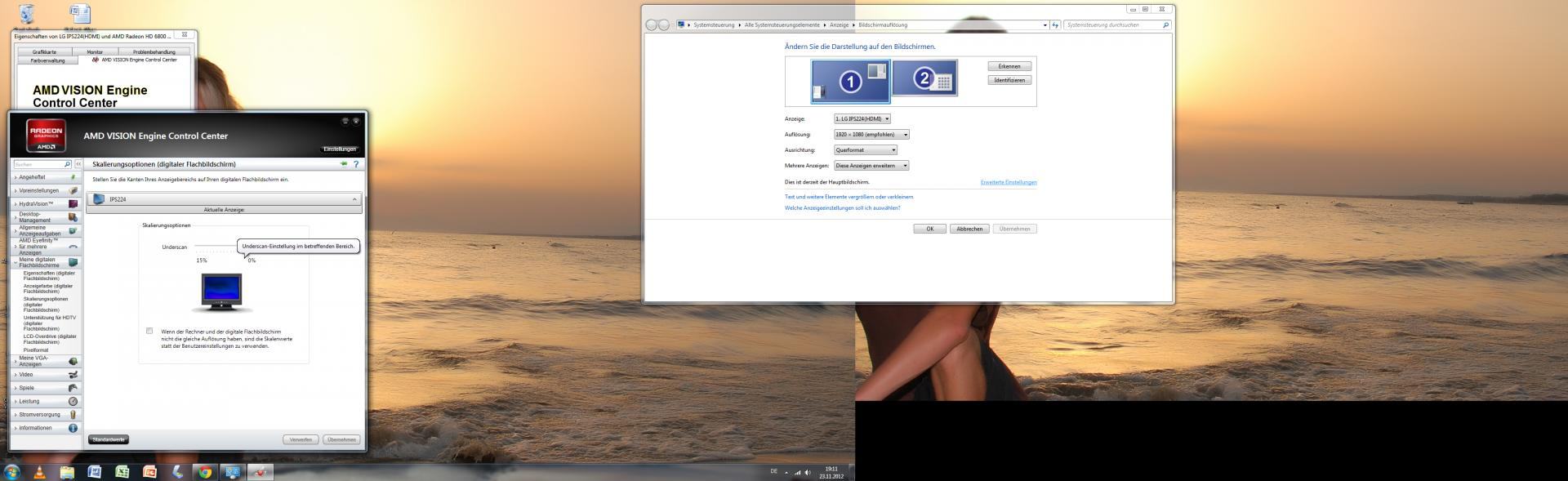Click the Underscan slider track
This screenshot has height=481, width=1568.
click(216, 246)
